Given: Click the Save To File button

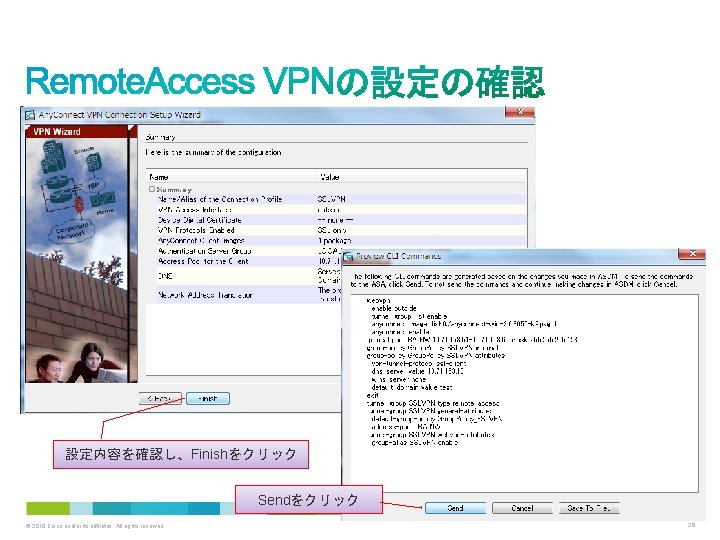Looking at the screenshot, I should click(x=589, y=508).
